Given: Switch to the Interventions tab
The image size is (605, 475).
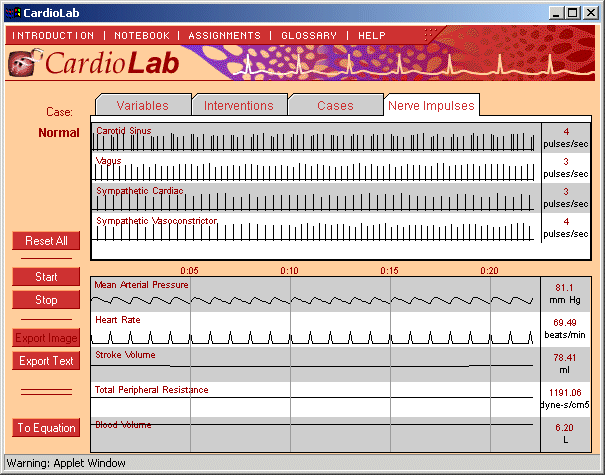Looking at the screenshot, I should pos(239,105).
